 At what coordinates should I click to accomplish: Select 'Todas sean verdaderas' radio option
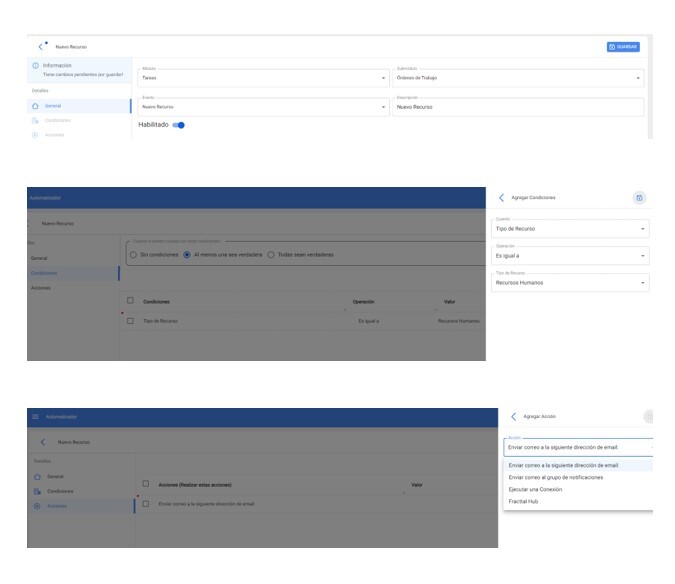click(x=270, y=255)
